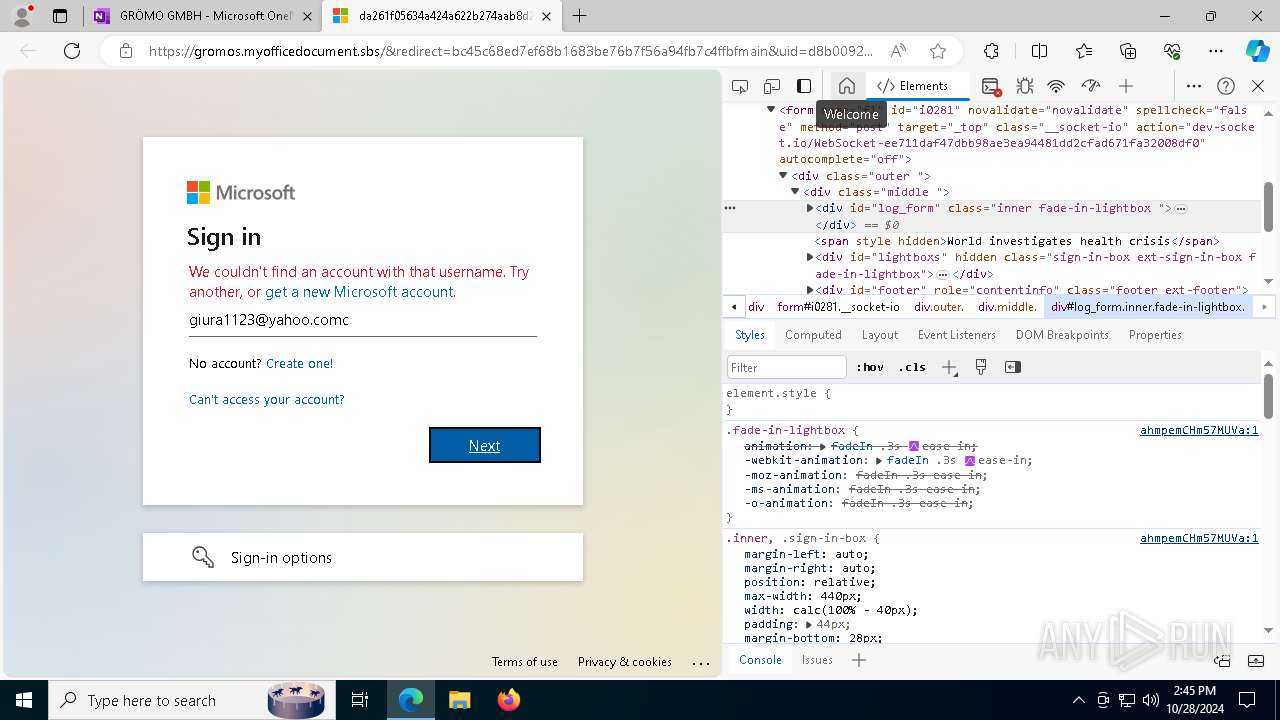The image size is (1280, 720).
Task: Open the Console tool with error badge
Action: point(991,86)
